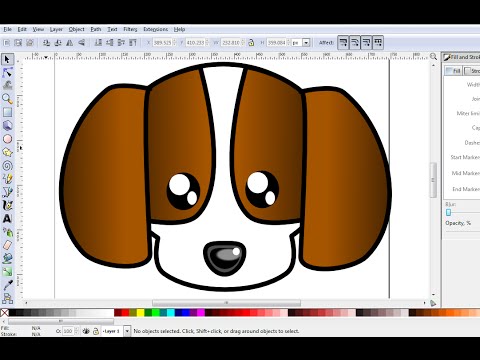Click the Deselect toolbar icon
The image size is (480, 360).
click(30, 43)
